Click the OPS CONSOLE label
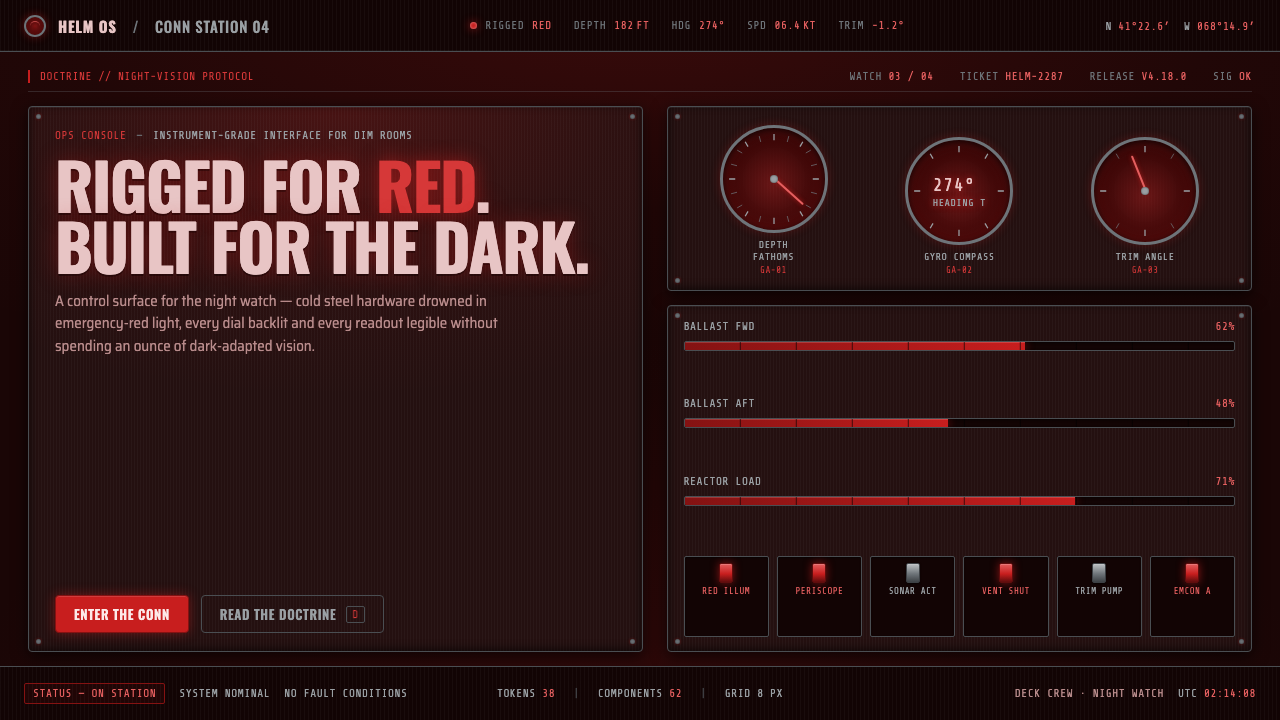 click(91, 135)
